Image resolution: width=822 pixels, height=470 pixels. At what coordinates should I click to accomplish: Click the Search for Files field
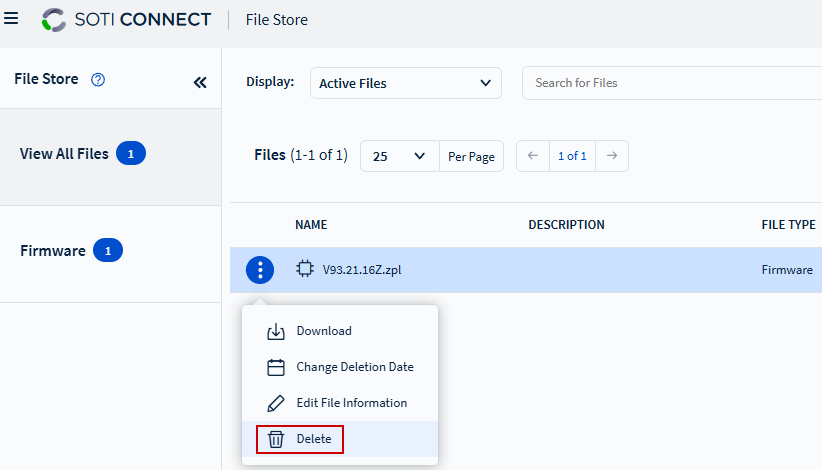[670, 83]
